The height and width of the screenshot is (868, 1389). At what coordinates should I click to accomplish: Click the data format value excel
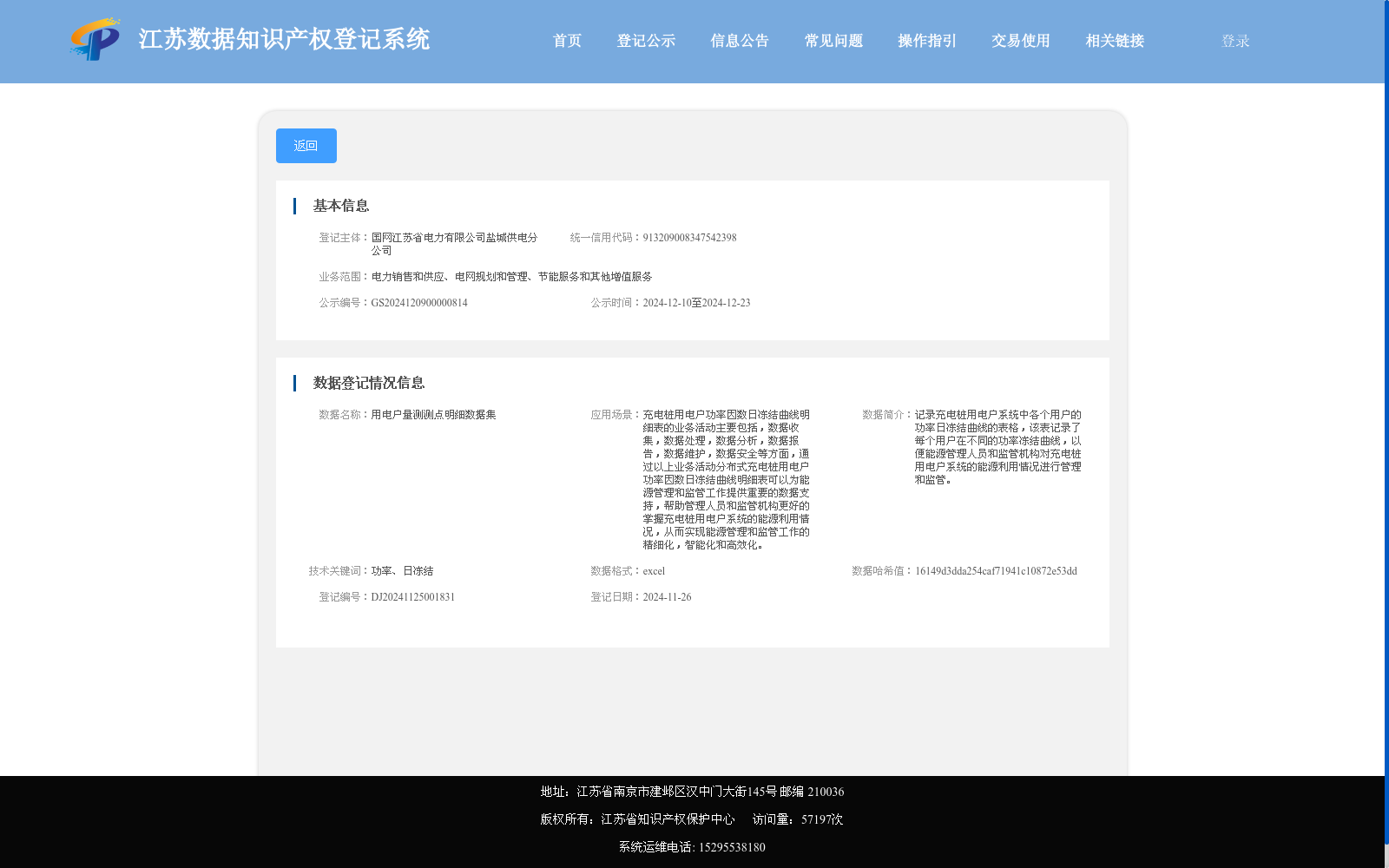[654, 571]
